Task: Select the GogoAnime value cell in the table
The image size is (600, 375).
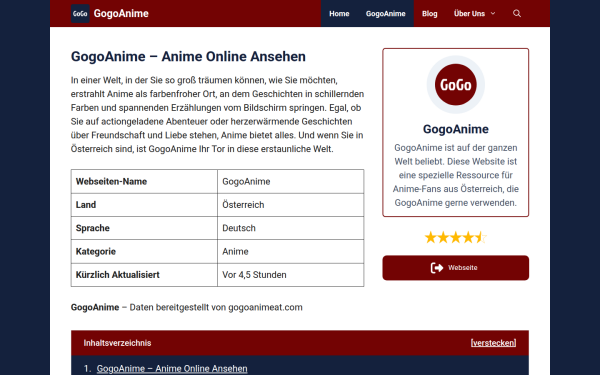Action: pyautogui.click(x=291, y=181)
